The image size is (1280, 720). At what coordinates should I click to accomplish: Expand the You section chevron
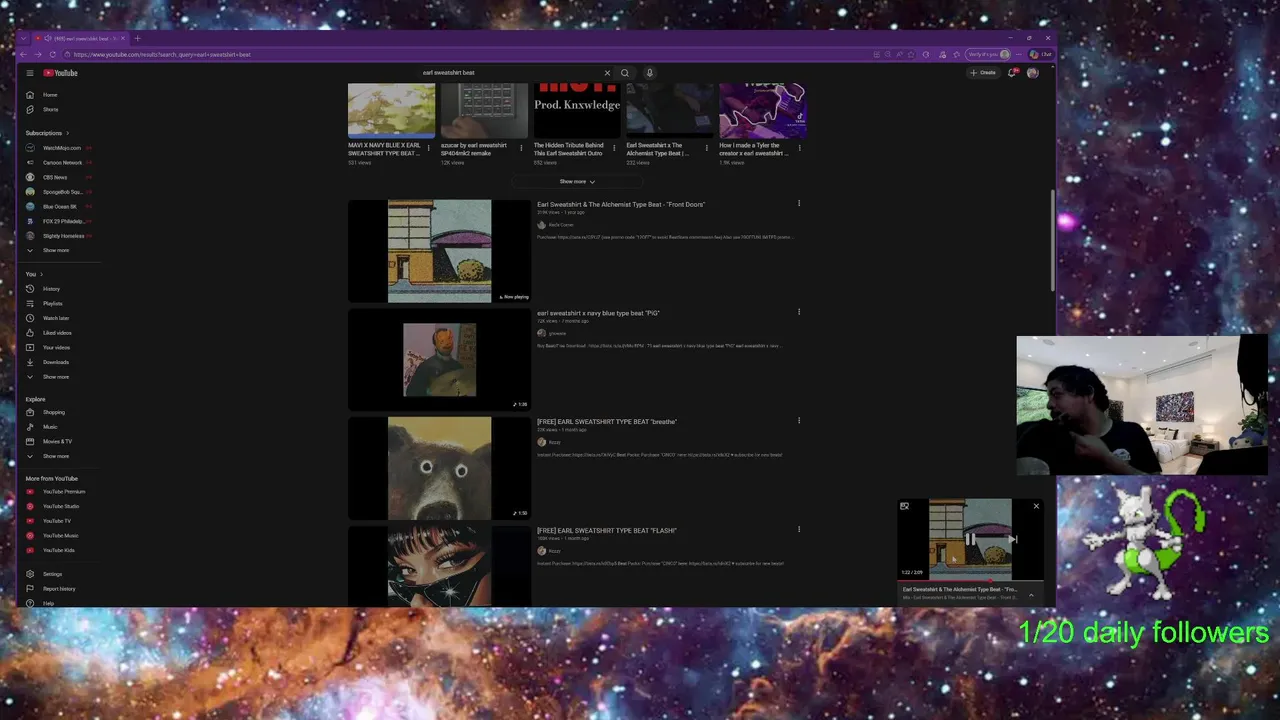point(41,274)
